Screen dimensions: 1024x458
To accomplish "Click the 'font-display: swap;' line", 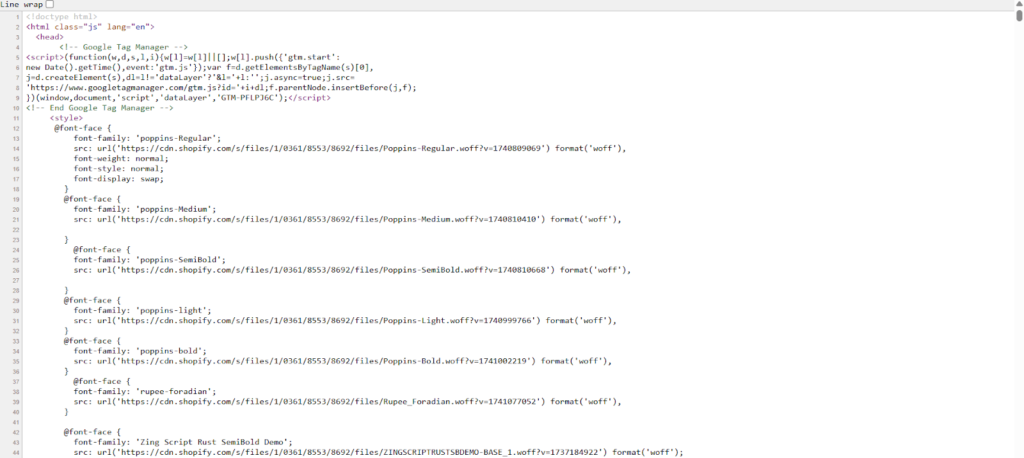I will pos(118,179).
